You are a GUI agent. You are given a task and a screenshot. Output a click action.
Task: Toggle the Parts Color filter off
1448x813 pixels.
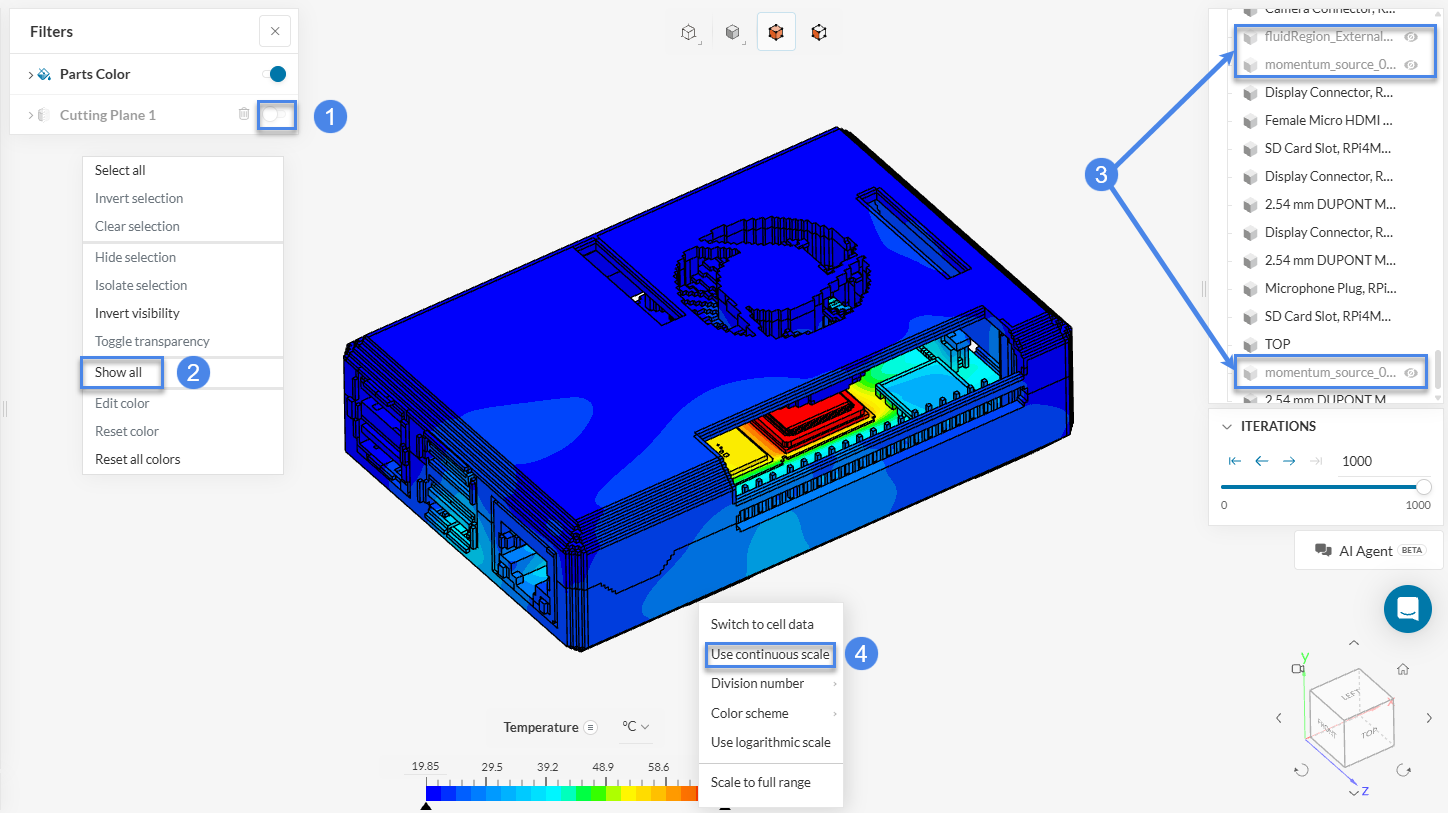pos(274,74)
